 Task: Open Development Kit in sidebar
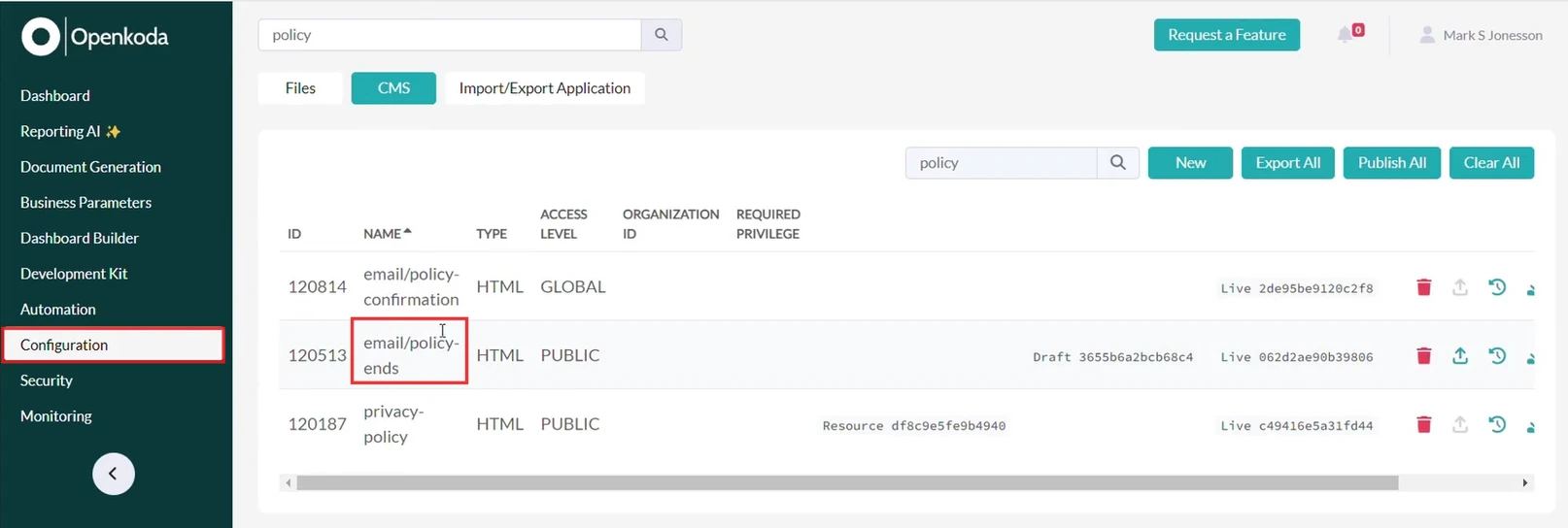click(x=74, y=274)
